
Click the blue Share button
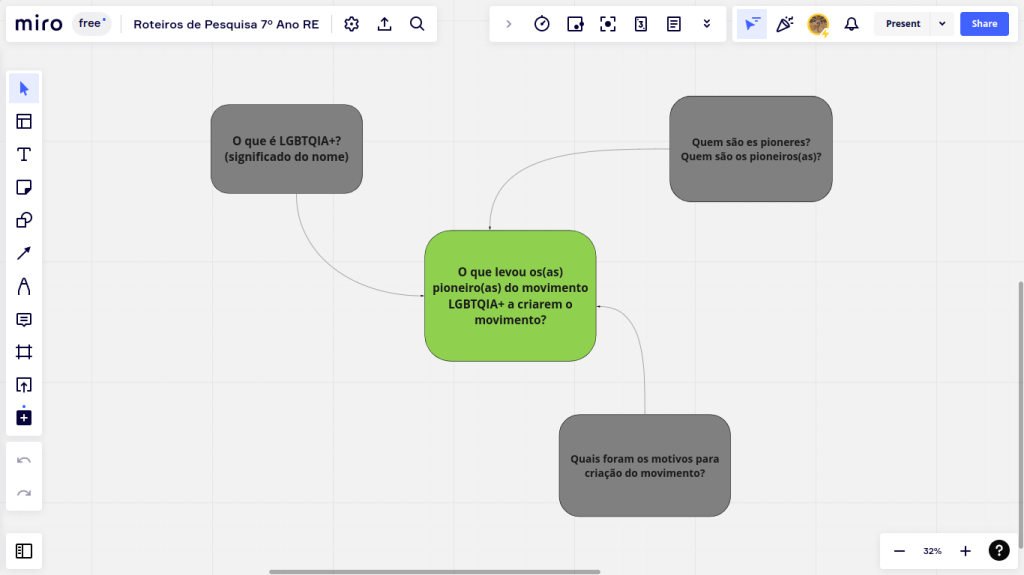click(x=984, y=24)
